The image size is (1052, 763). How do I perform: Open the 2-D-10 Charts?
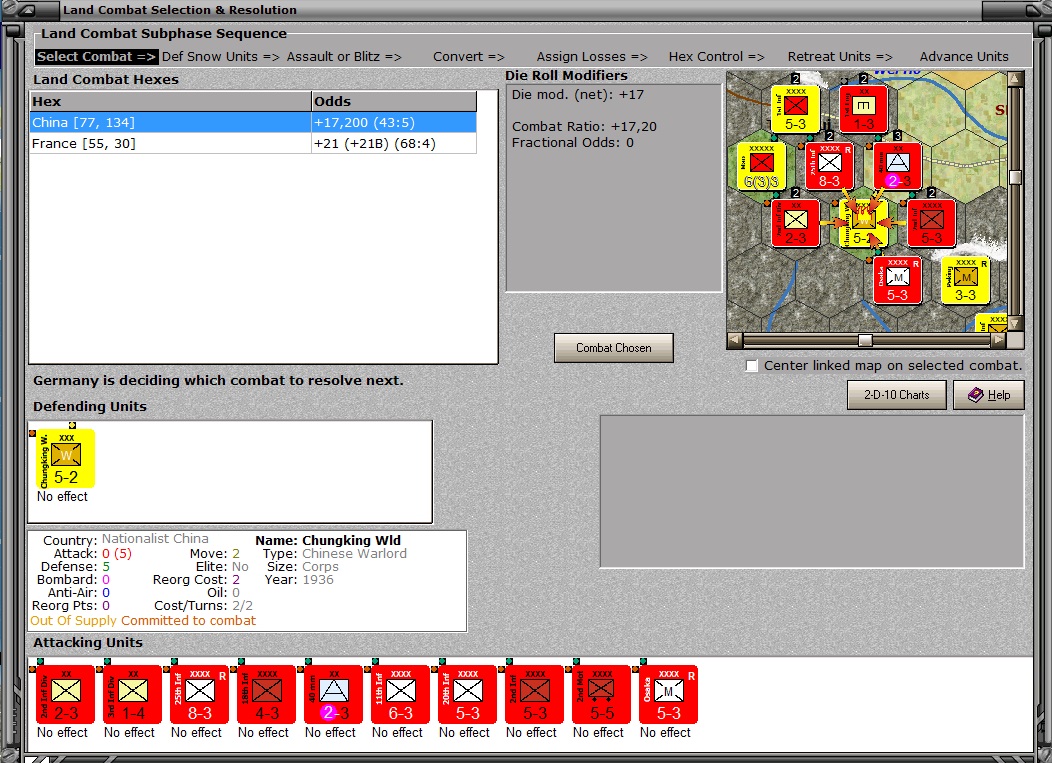896,395
